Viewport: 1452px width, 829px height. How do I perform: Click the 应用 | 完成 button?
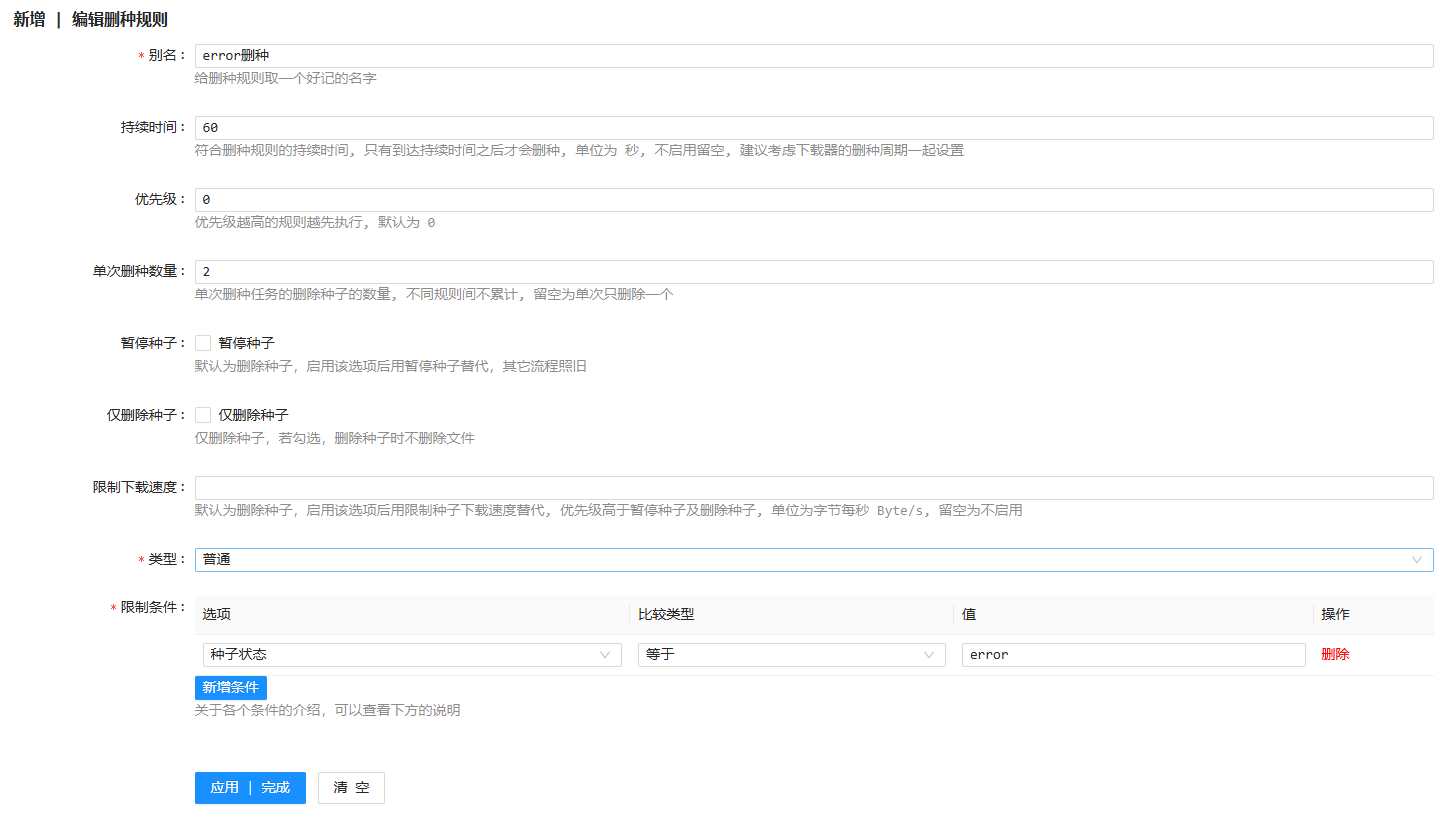250,788
